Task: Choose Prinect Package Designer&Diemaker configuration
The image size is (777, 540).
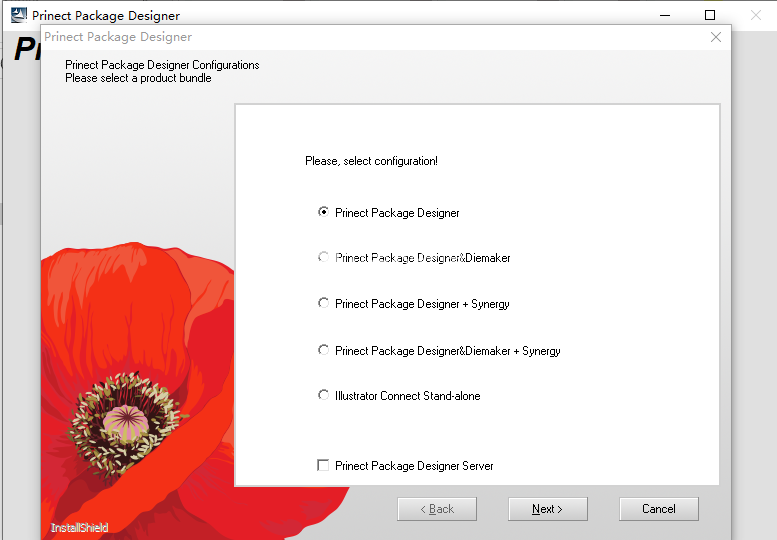Action: [323, 257]
